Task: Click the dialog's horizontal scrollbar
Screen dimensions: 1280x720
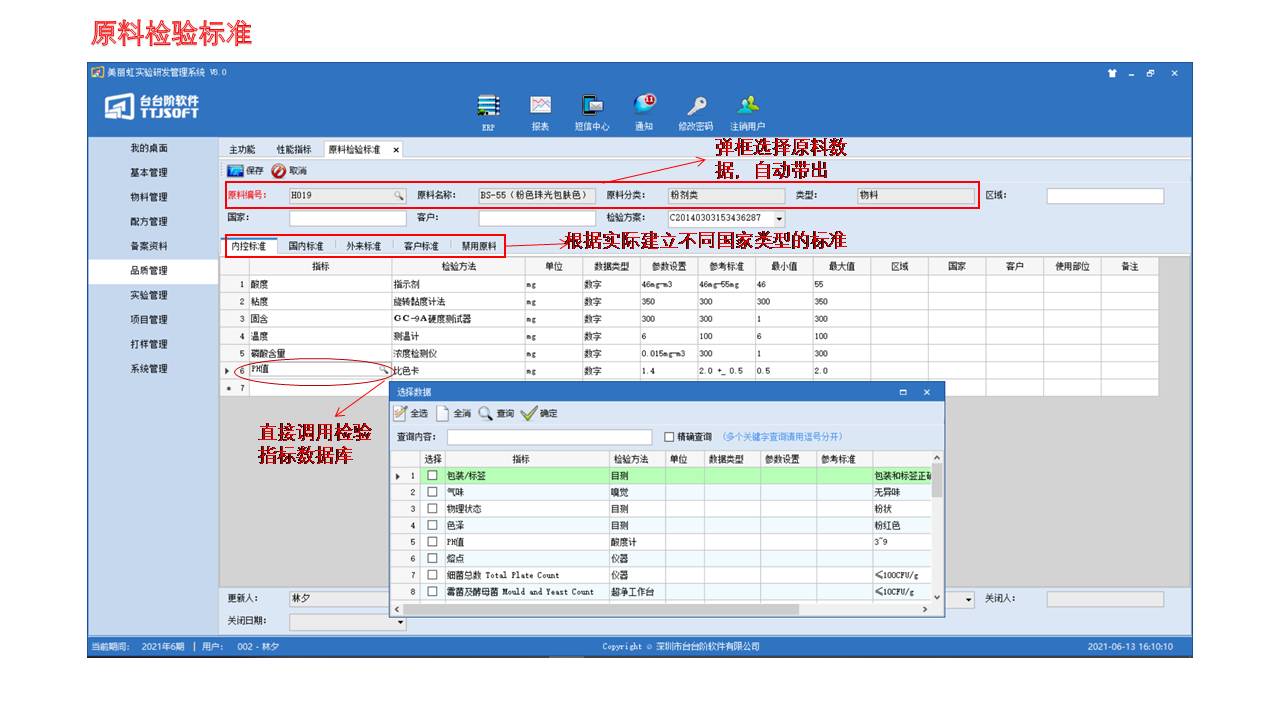Action: [601, 609]
